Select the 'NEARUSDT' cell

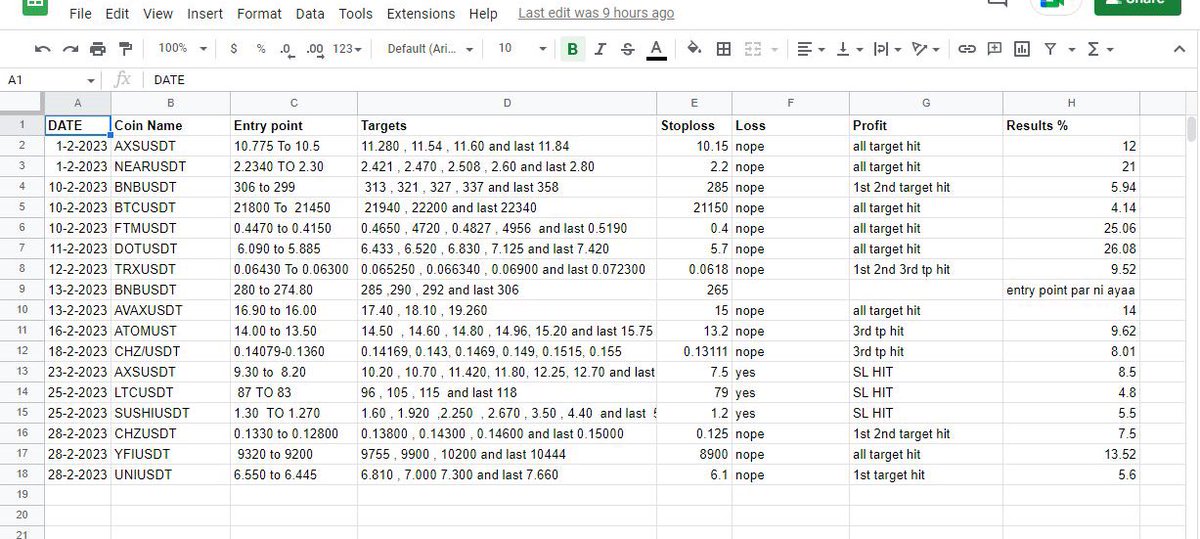click(x=171, y=167)
